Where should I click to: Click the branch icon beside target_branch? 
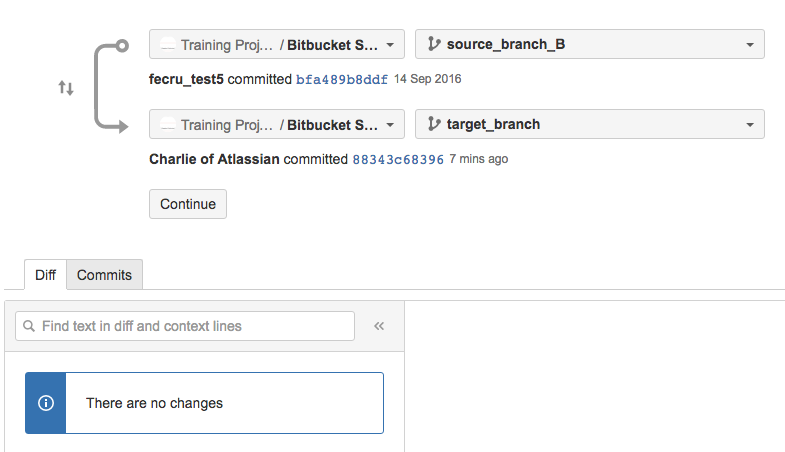pos(434,125)
